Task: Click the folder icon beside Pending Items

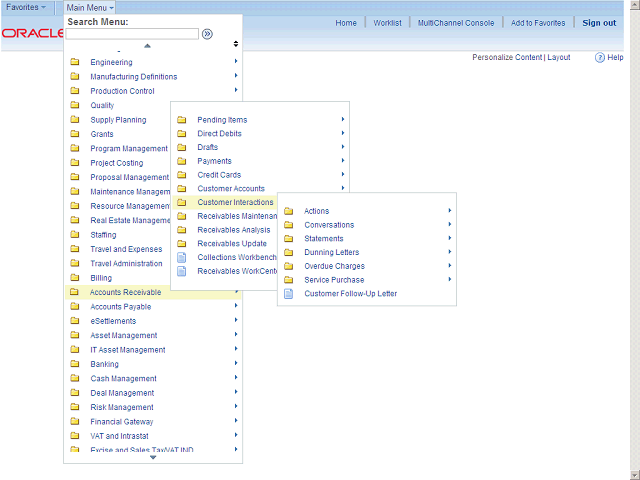Action: [x=181, y=120]
